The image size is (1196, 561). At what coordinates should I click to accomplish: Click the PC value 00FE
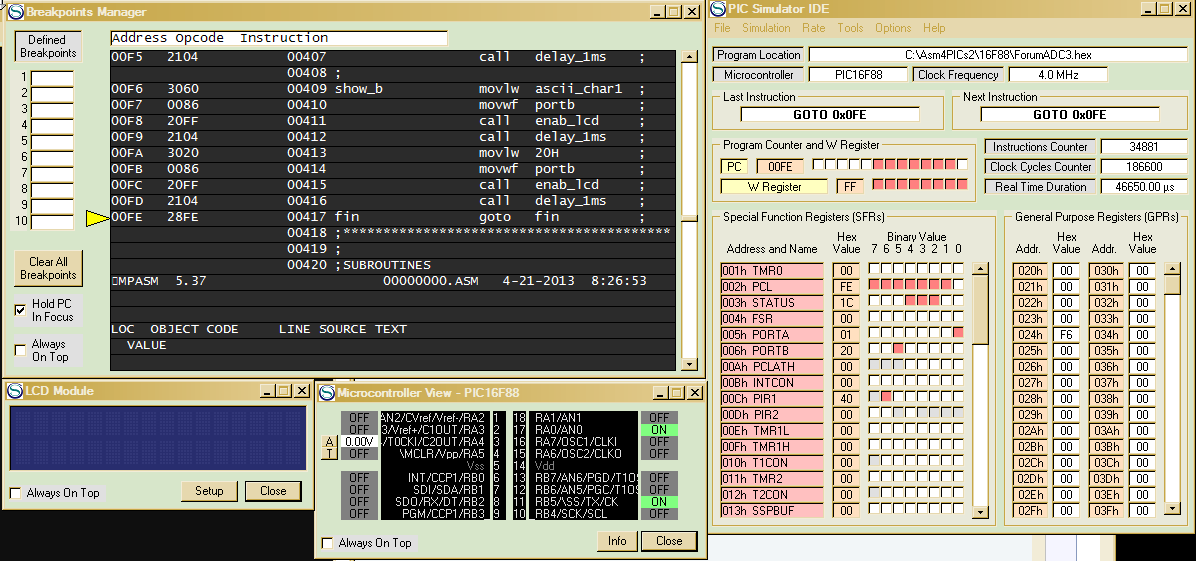coord(780,166)
